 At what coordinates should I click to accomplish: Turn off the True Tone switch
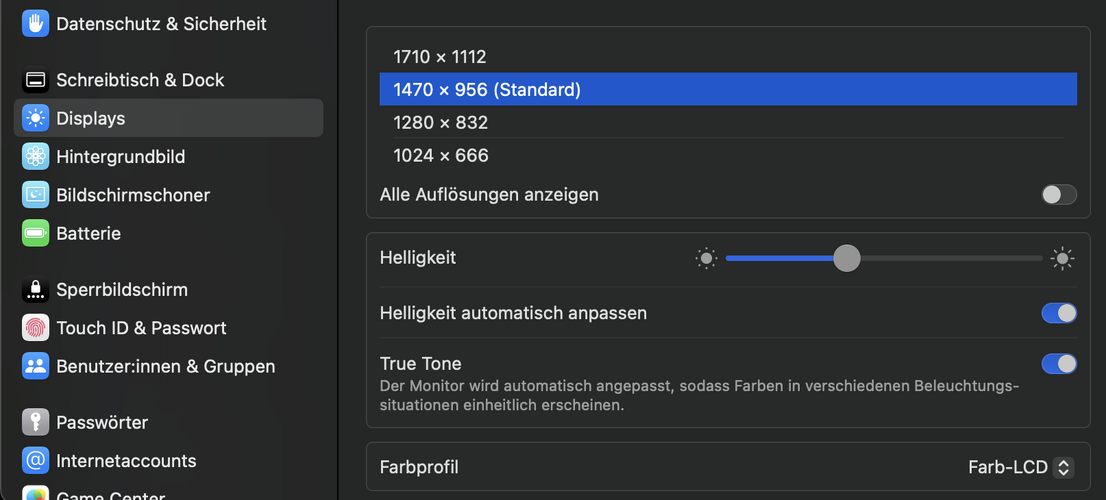[x=1059, y=364]
